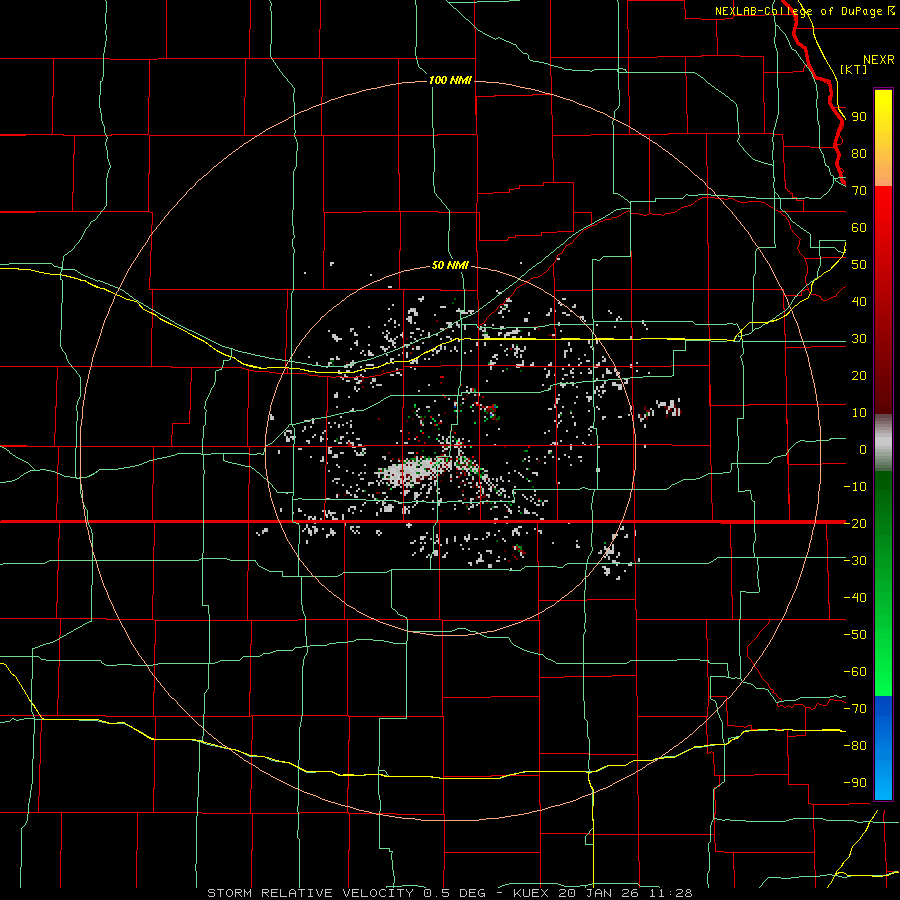900x900 pixels.
Task: Click the 20 value on velocity scale
Action: click(x=859, y=375)
